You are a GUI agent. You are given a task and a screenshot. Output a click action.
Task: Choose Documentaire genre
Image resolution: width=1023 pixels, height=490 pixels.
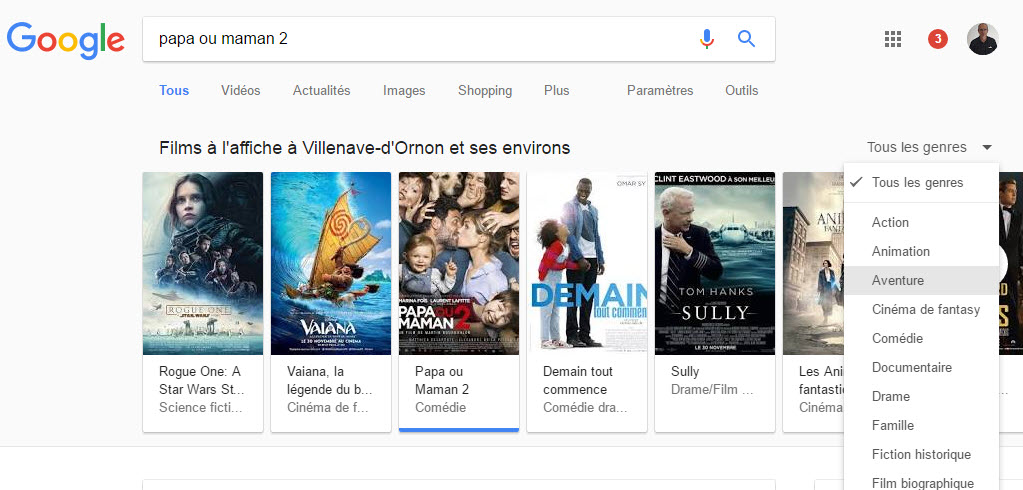pos(921,367)
